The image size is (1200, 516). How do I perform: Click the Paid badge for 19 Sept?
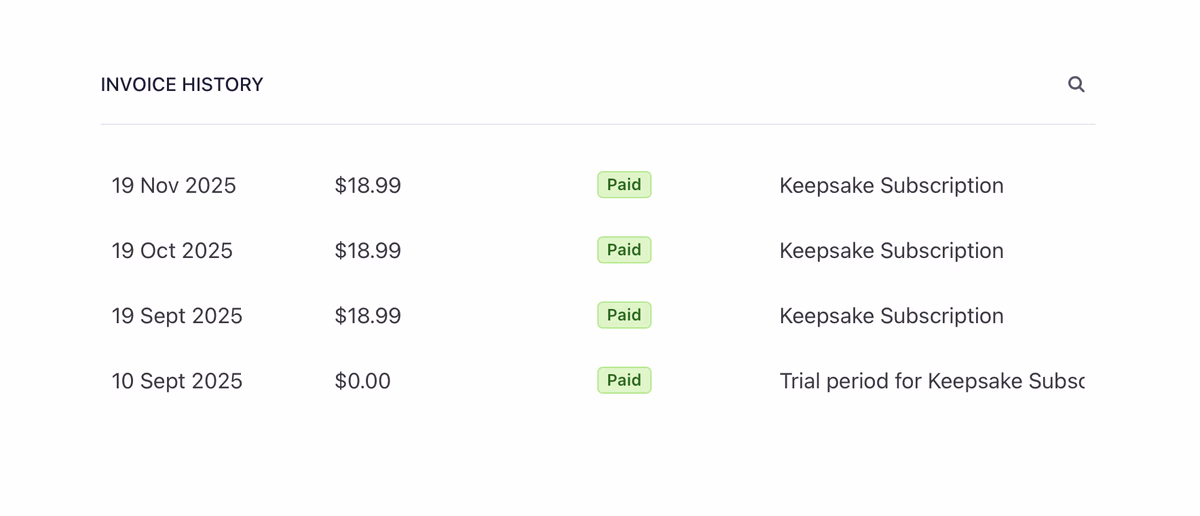pyautogui.click(x=624, y=315)
